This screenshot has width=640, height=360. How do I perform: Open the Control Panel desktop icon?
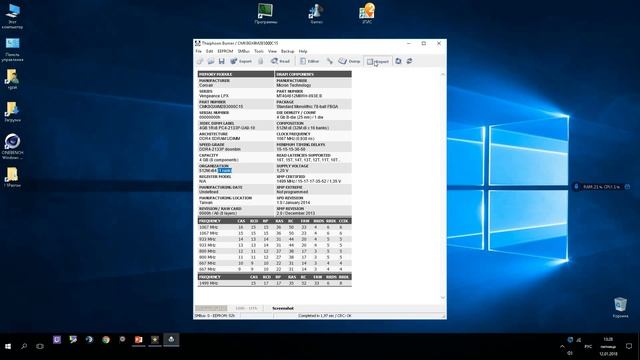[13, 49]
